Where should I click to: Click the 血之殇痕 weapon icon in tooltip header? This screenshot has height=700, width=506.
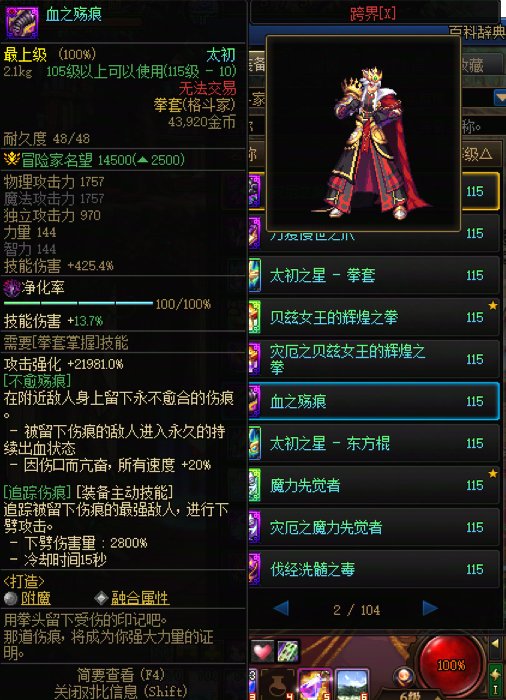click(21, 21)
